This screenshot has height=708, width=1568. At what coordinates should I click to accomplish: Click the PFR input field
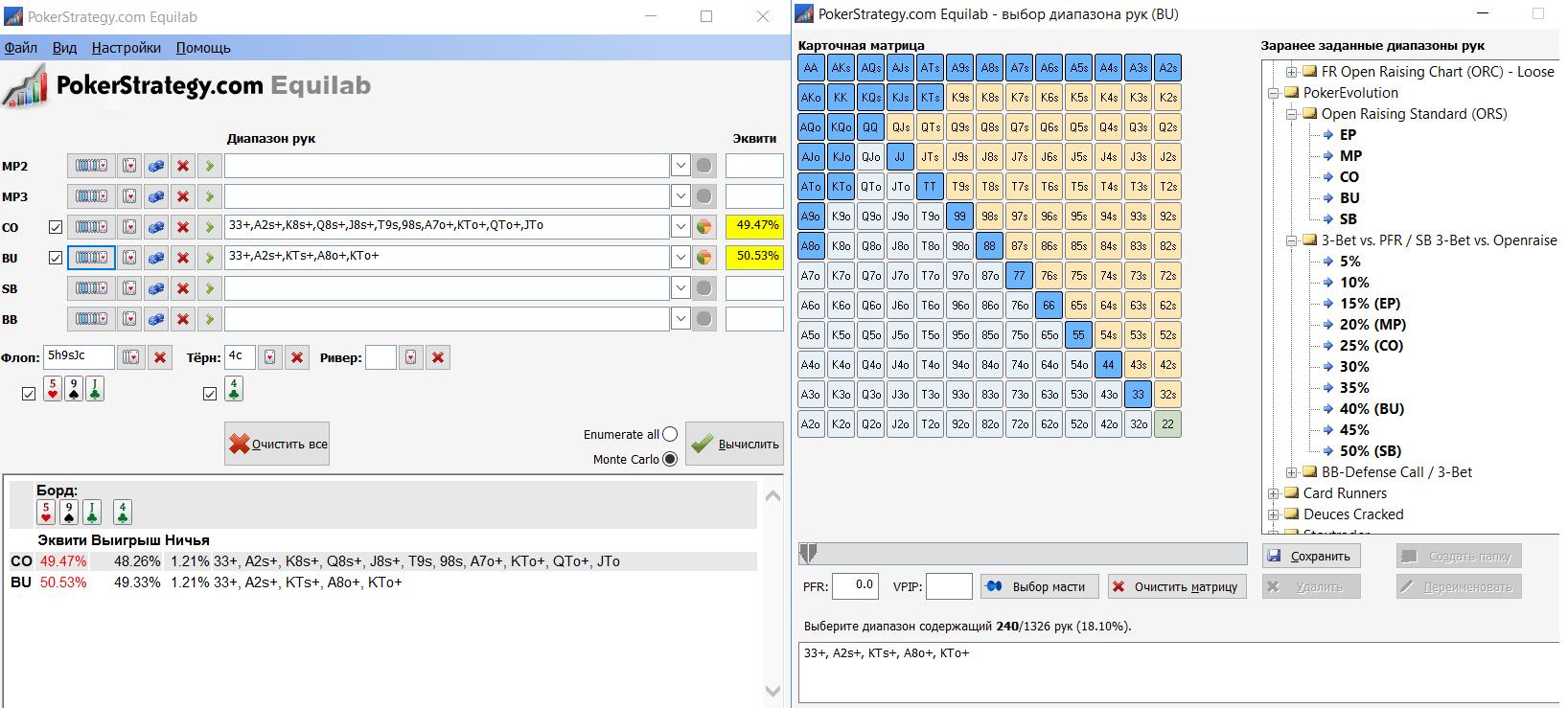point(856,586)
